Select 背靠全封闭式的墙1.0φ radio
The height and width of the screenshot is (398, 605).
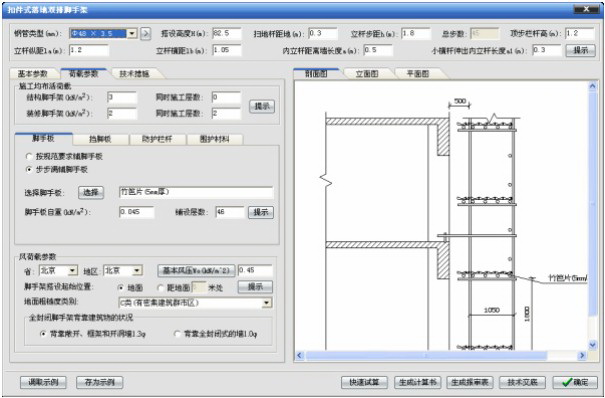(x=177, y=334)
